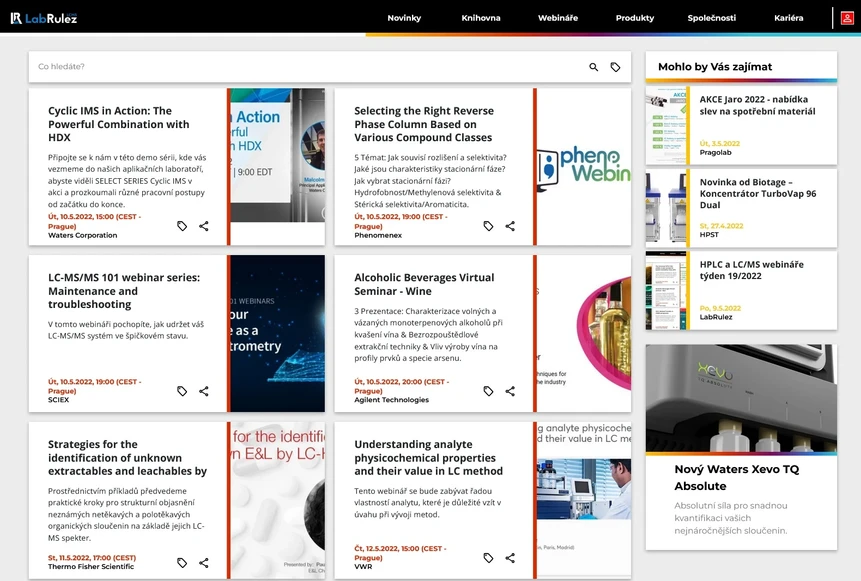Screen dimensions: 861x581
Task: Click the SCIEX LC-MS/MS webinar thumbnail
Action: coord(277,333)
